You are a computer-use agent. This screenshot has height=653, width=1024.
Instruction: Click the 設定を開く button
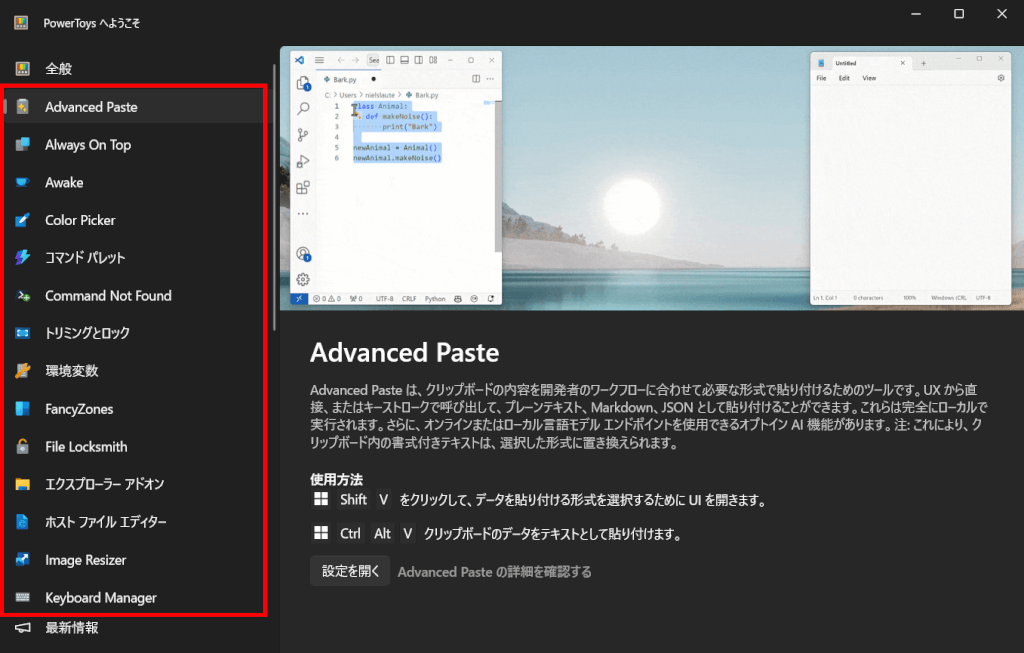[349, 571]
